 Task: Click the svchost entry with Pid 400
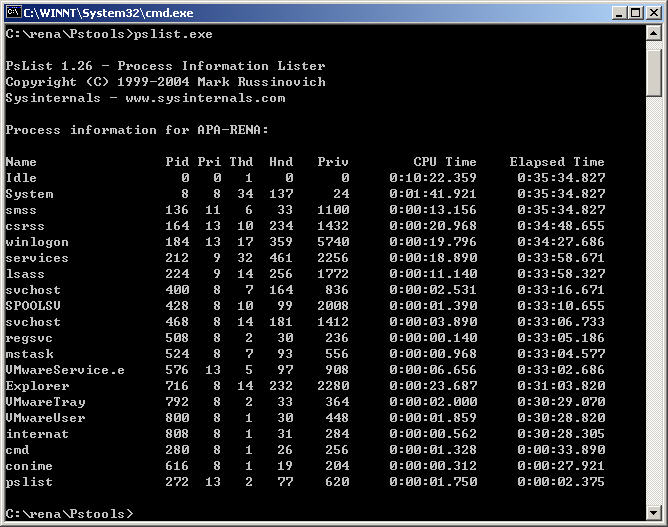tap(33, 290)
